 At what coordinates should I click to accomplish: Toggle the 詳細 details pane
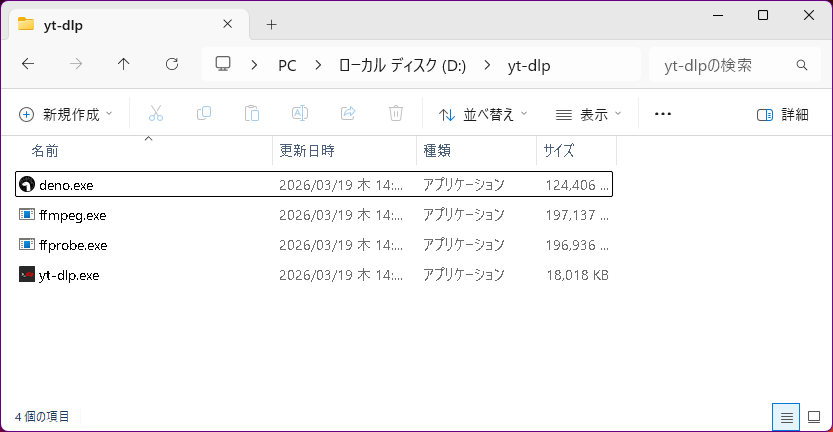783,114
